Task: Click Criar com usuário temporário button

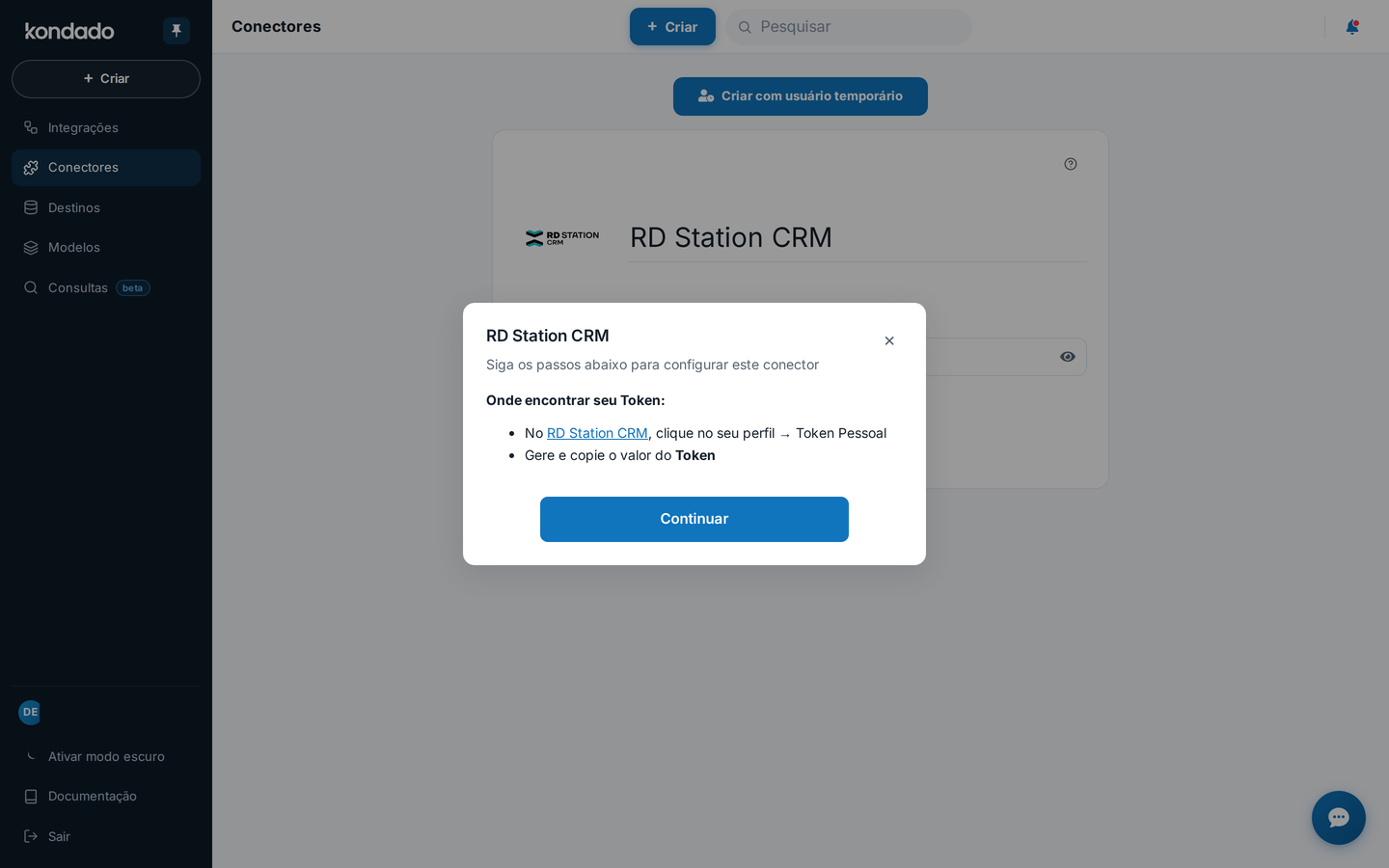Action: [801, 96]
